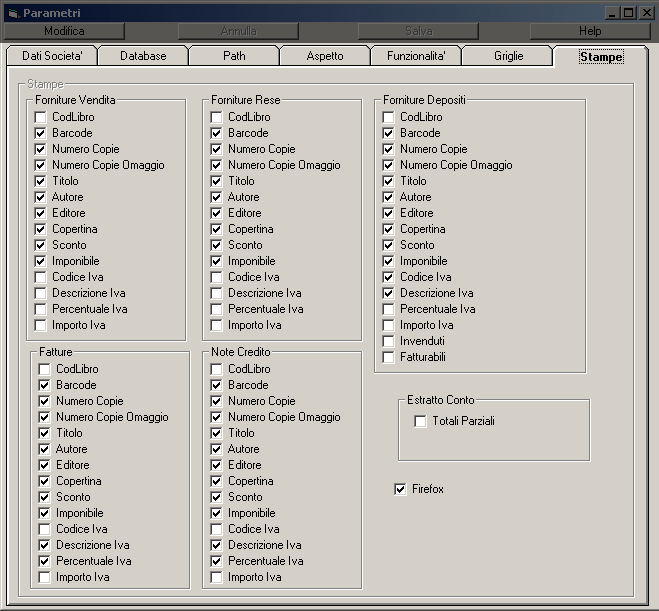Enable CodLibro in Forniture Vendita
This screenshot has width=659, height=611.
40,117
